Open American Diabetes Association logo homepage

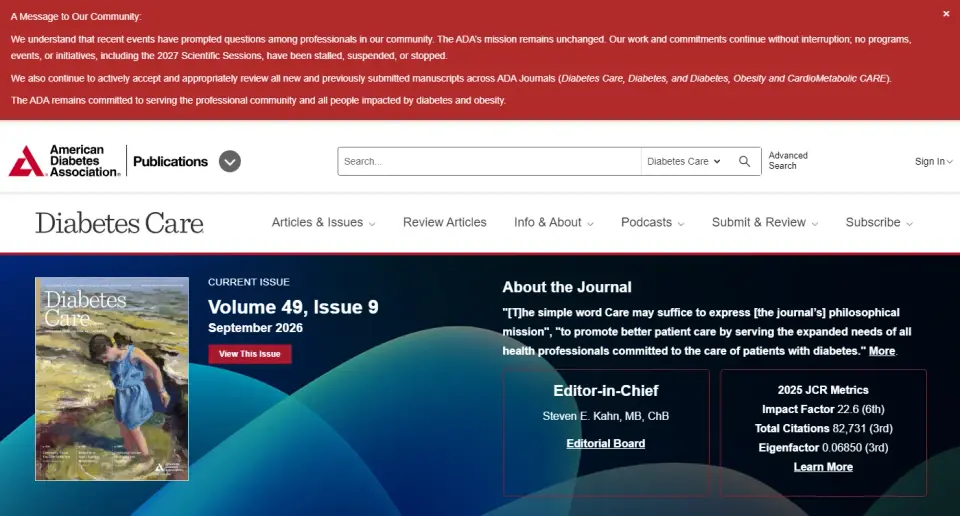click(x=64, y=161)
